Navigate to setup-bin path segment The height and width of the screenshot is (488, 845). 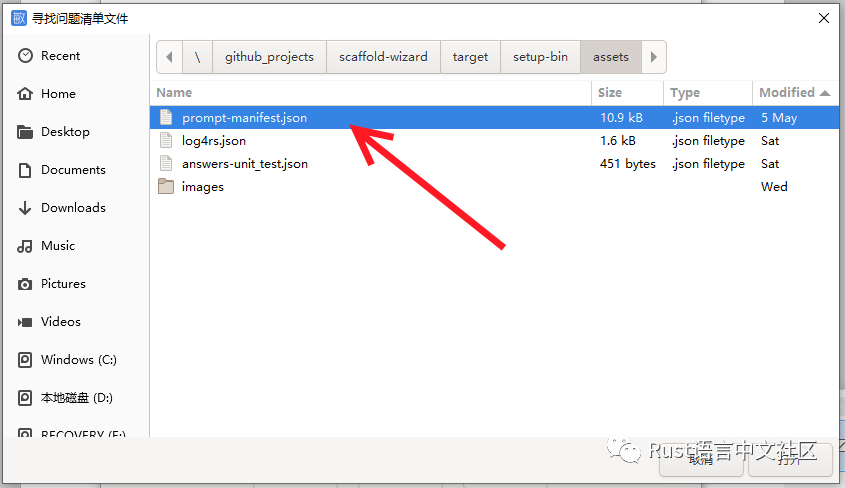click(541, 57)
